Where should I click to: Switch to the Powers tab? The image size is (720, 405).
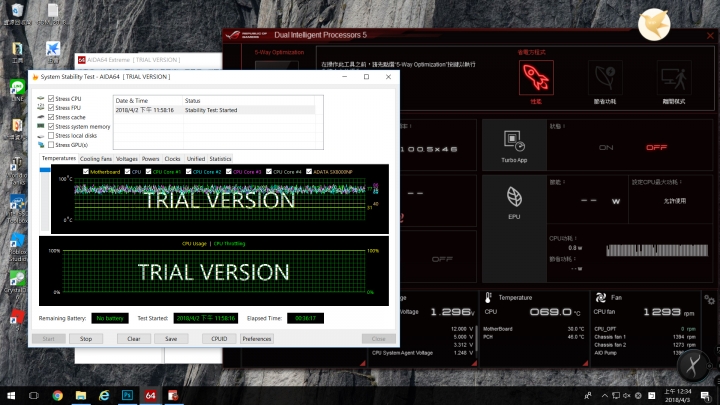[151, 159]
